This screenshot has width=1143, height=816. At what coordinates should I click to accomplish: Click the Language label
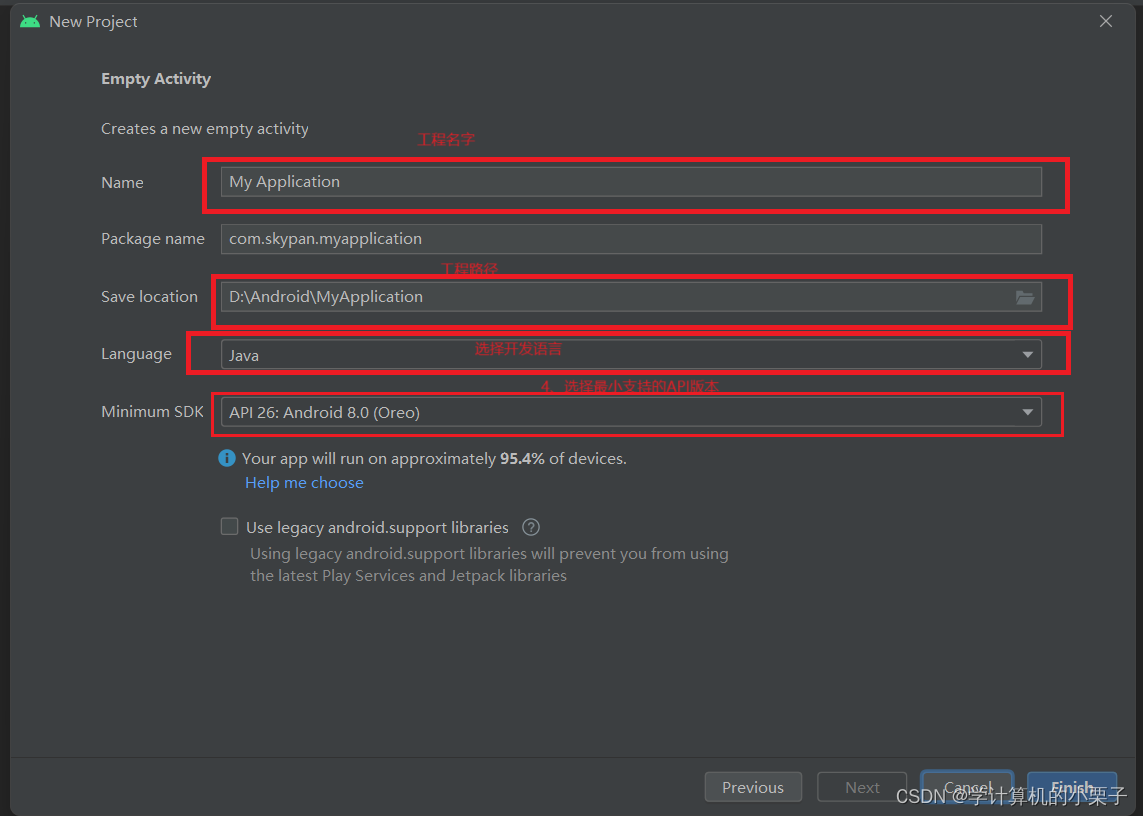[136, 354]
